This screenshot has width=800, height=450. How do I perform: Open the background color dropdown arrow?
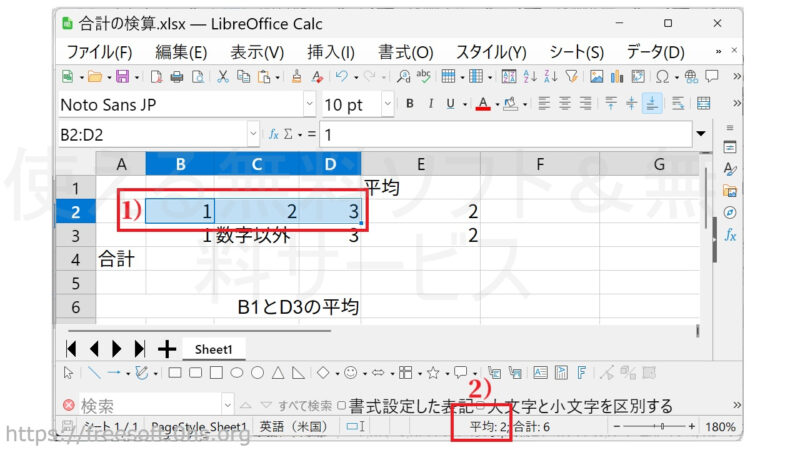tap(524, 105)
